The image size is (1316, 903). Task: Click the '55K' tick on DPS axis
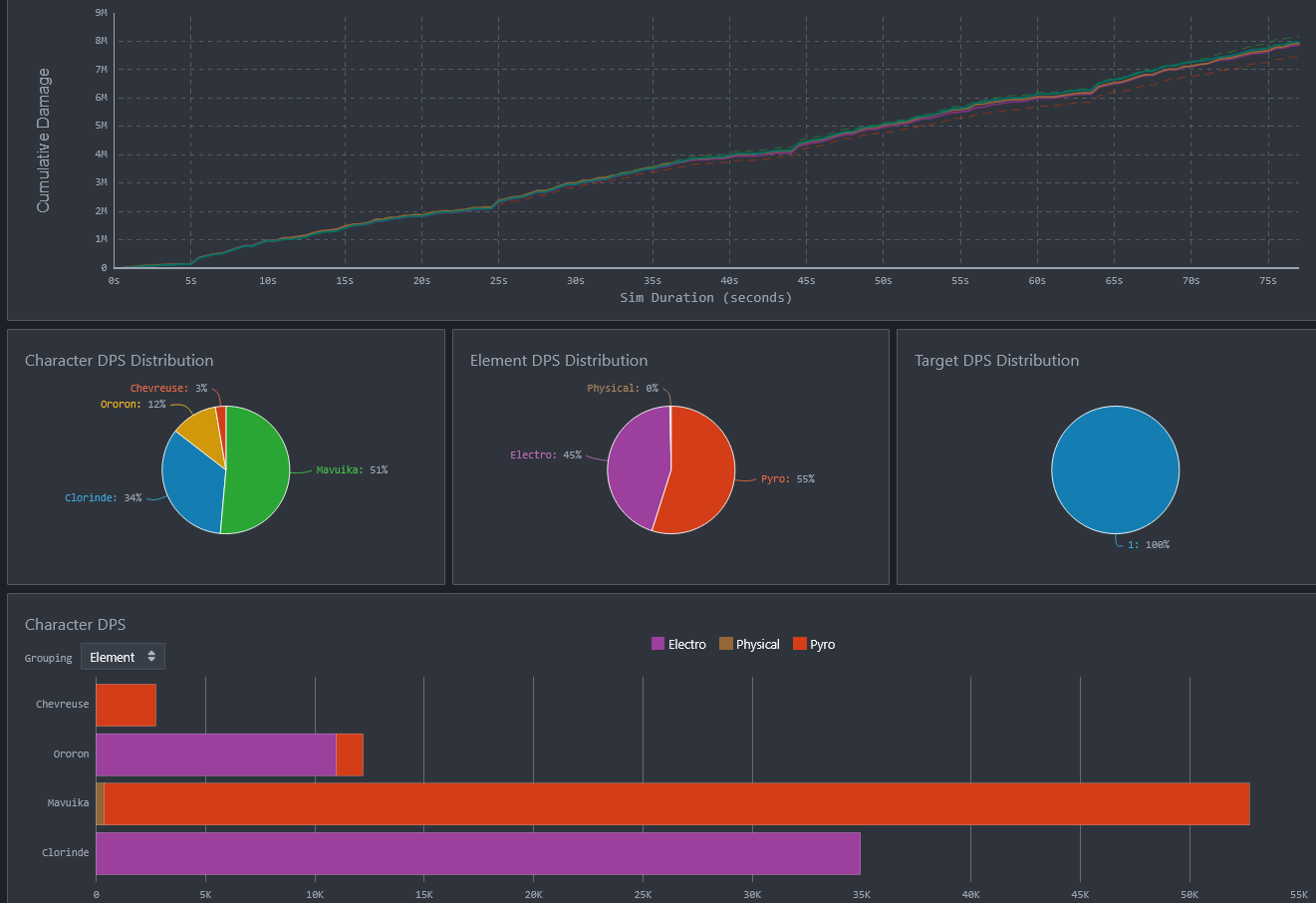tap(1298, 894)
